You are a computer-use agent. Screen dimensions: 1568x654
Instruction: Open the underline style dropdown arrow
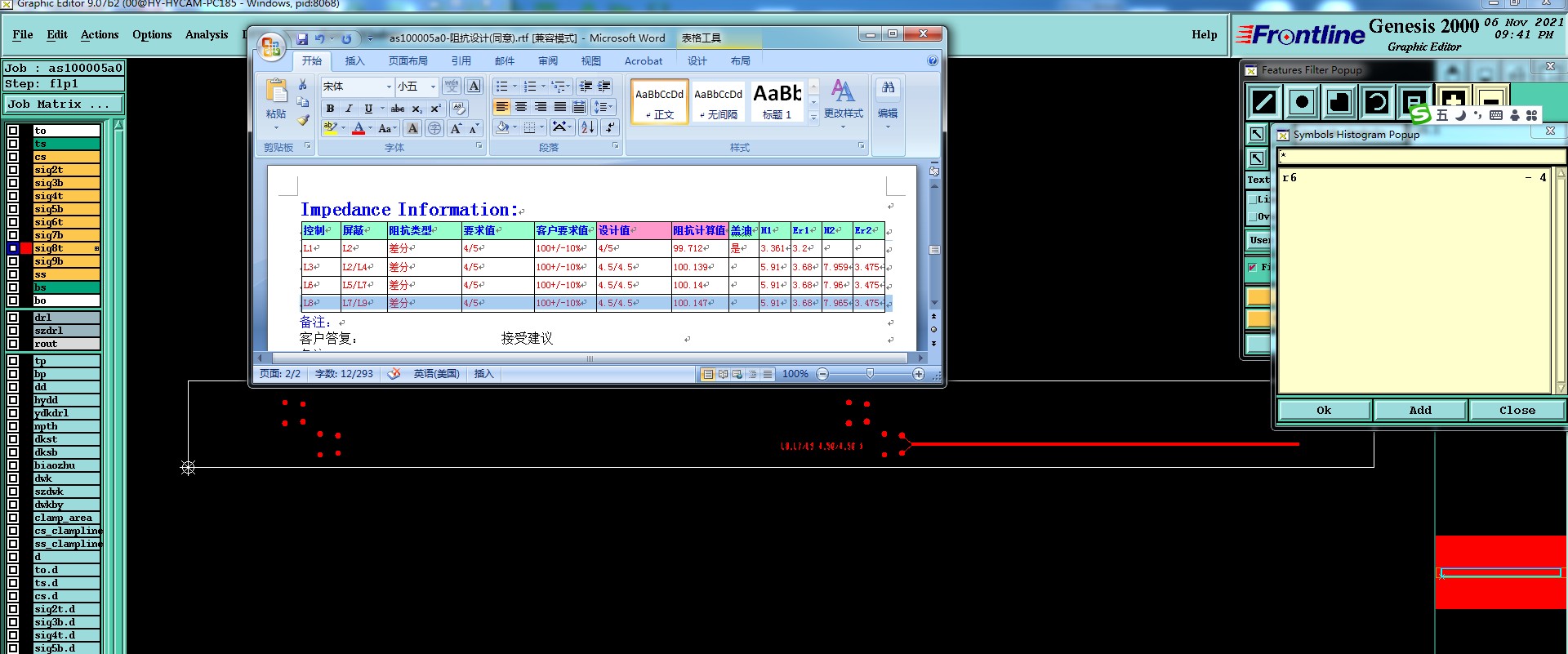pyautogui.click(x=382, y=109)
